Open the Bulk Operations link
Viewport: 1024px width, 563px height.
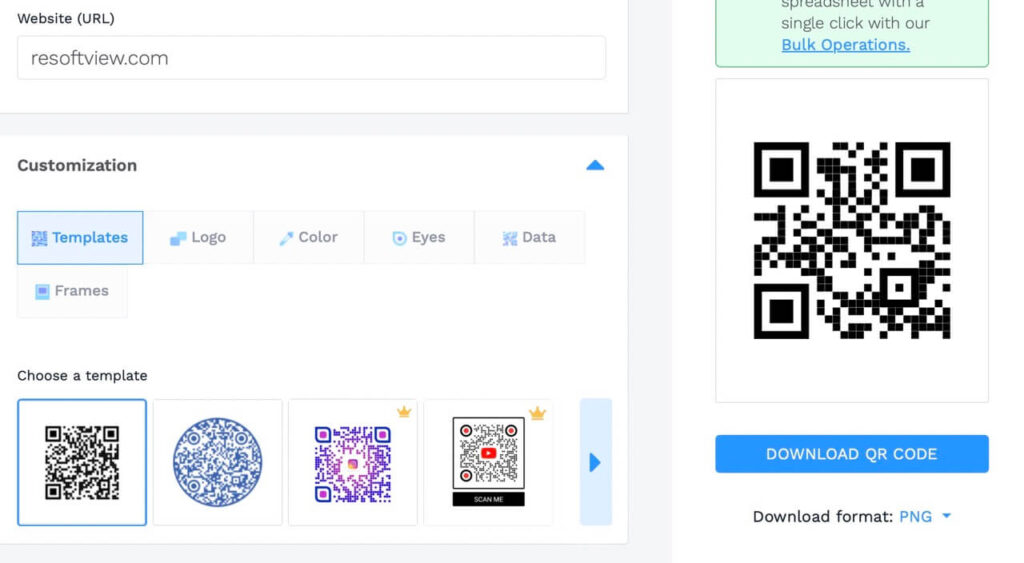click(x=845, y=45)
